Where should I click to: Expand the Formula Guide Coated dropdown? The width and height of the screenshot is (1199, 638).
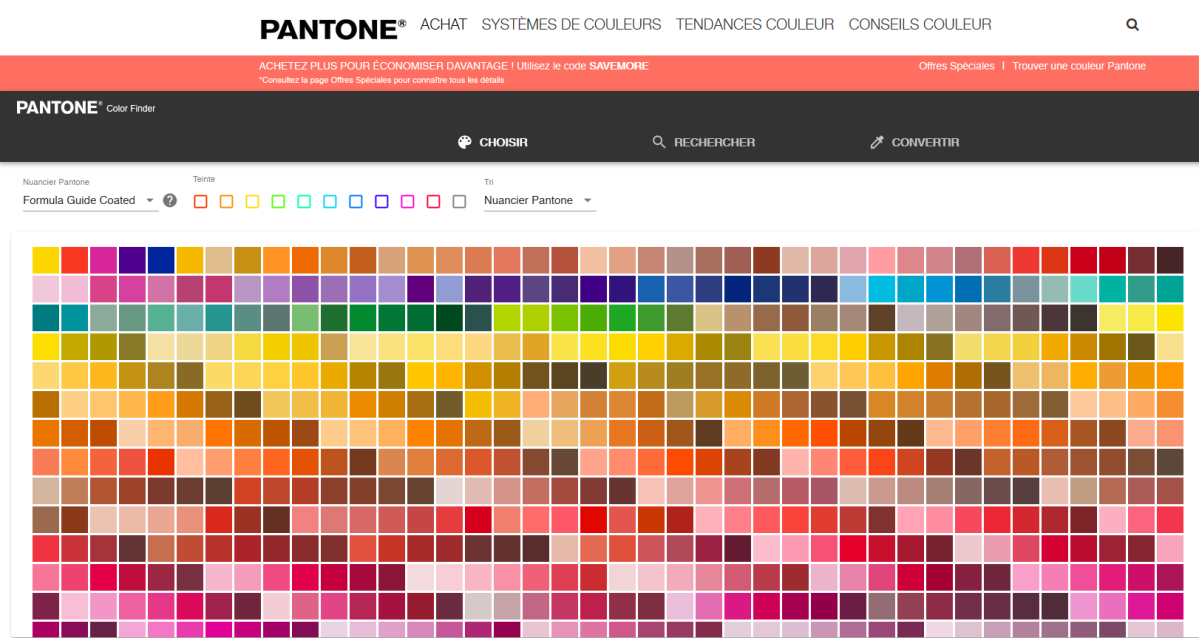(90, 200)
